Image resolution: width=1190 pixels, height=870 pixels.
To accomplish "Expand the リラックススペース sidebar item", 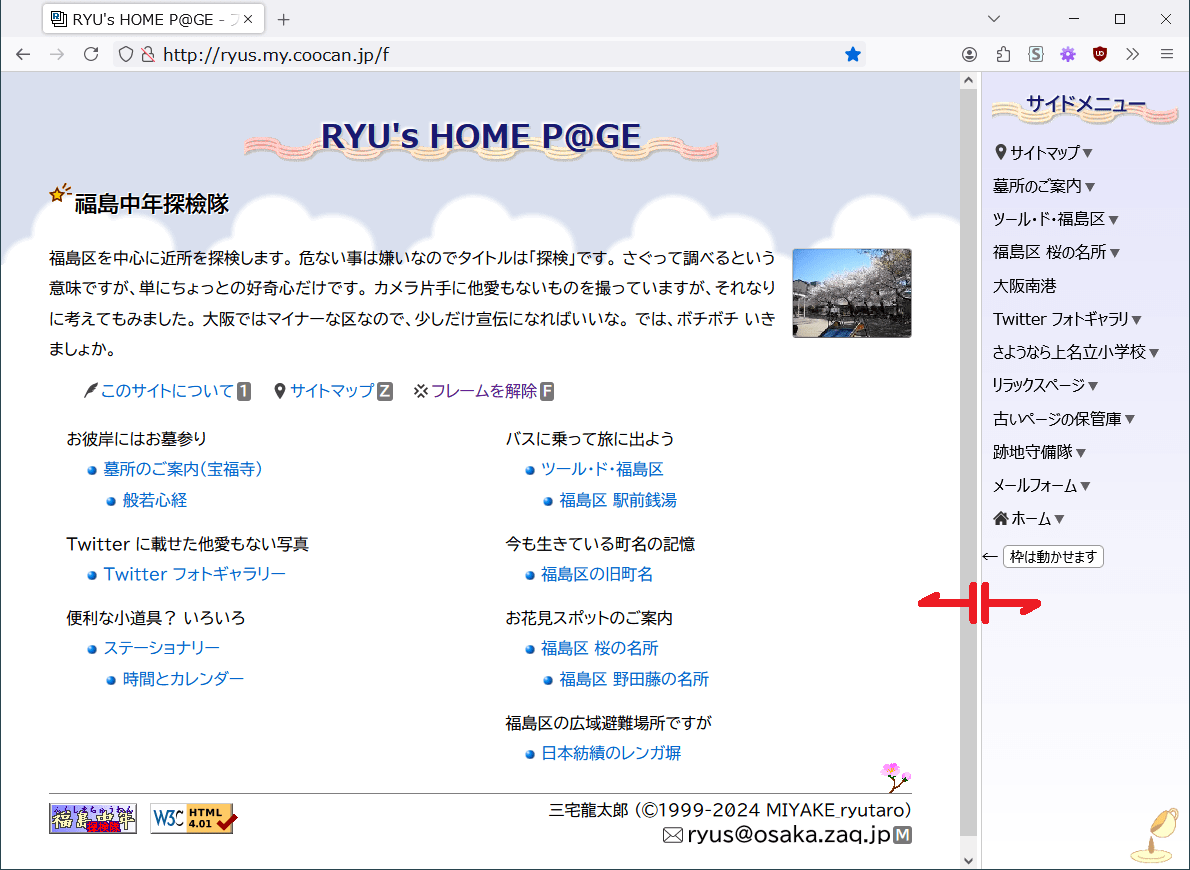I will [1045, 385].
